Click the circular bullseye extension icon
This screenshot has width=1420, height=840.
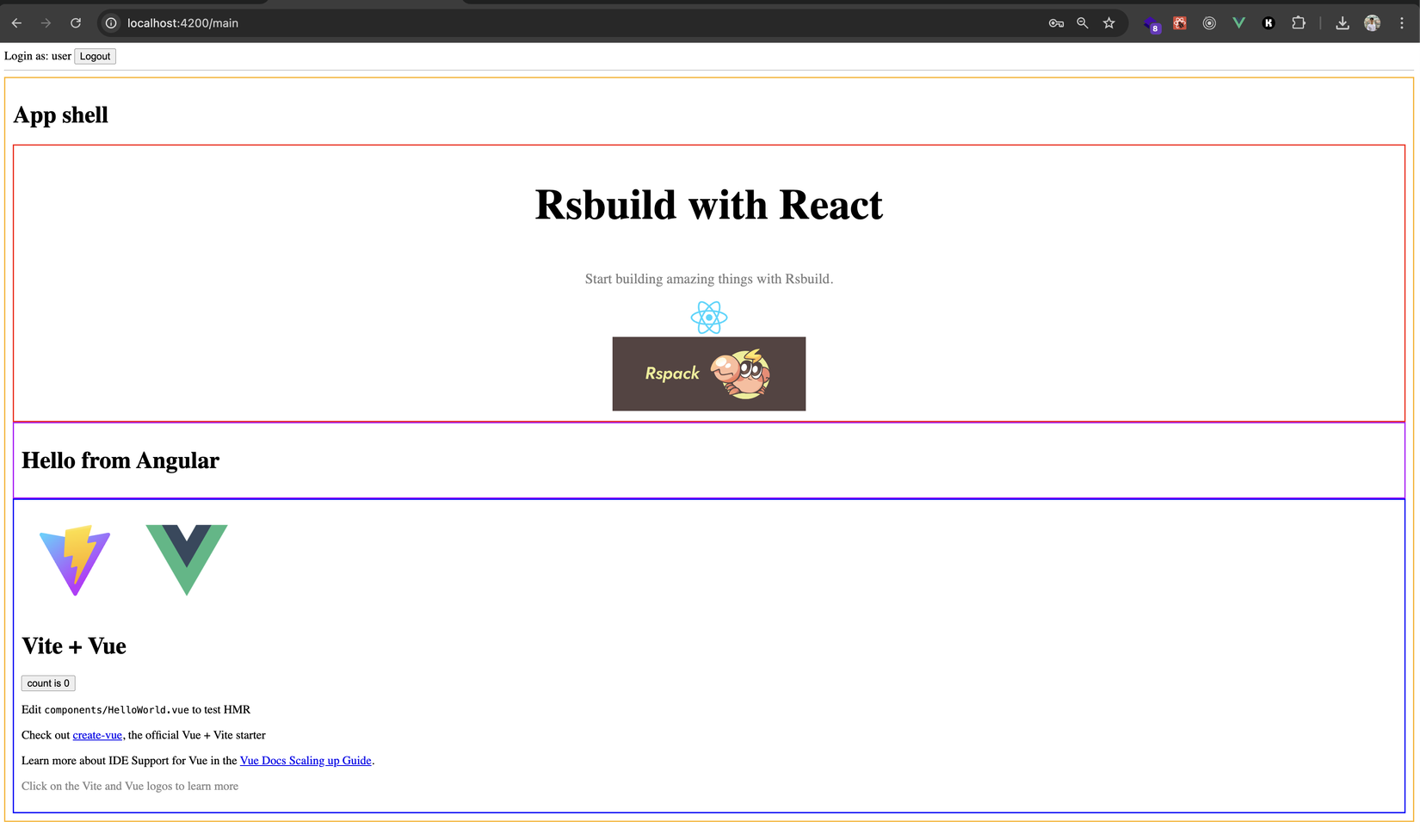[1209, 22]
